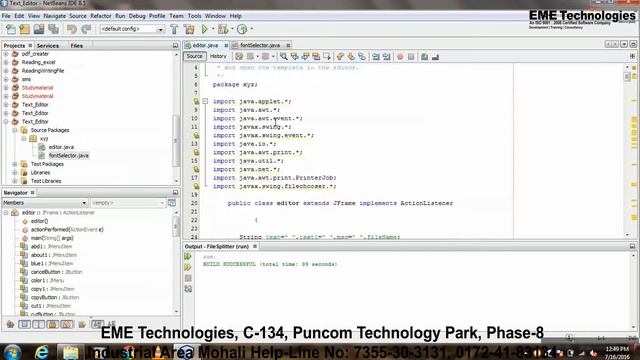The height and width of the screenshot is (360, 640).
Task: Open the Members dropdown in Navigator
Action: click(x=45, y=203)
